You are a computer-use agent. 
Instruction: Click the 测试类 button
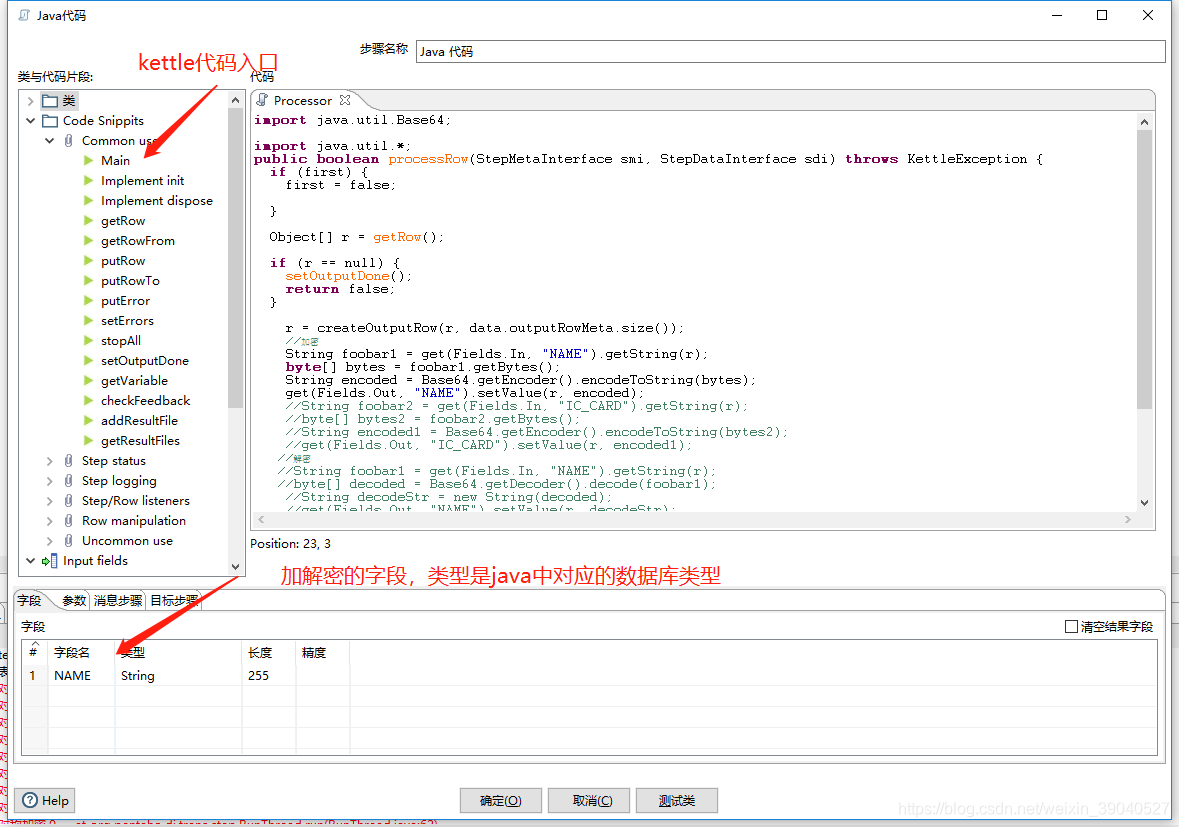click(676, 800)
